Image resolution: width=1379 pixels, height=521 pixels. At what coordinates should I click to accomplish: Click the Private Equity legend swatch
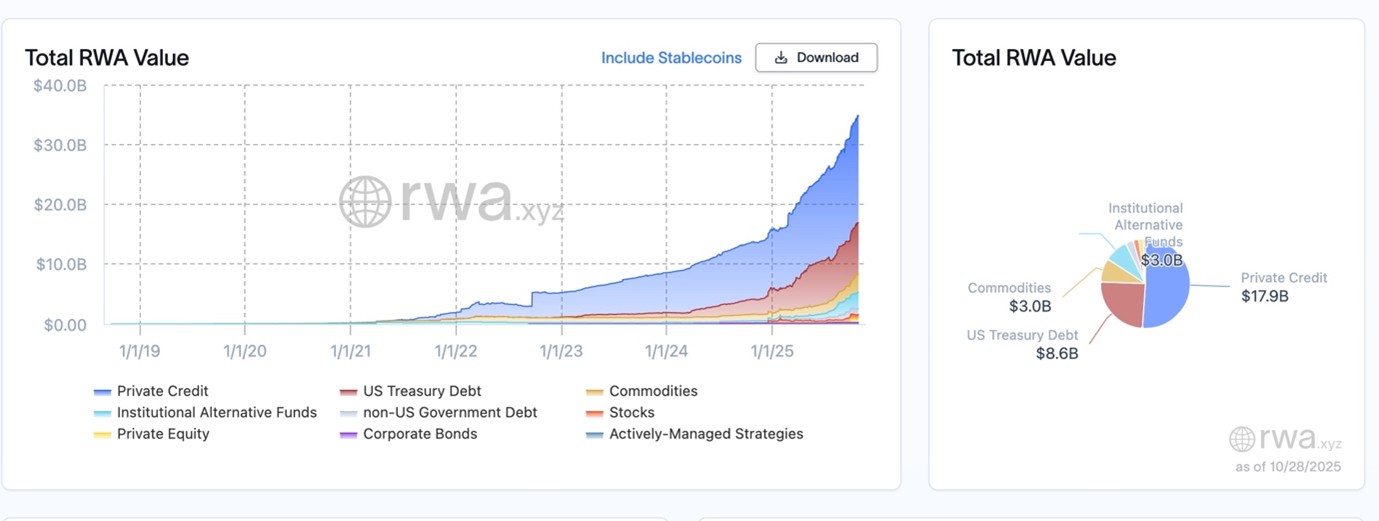tap(102, 435)
